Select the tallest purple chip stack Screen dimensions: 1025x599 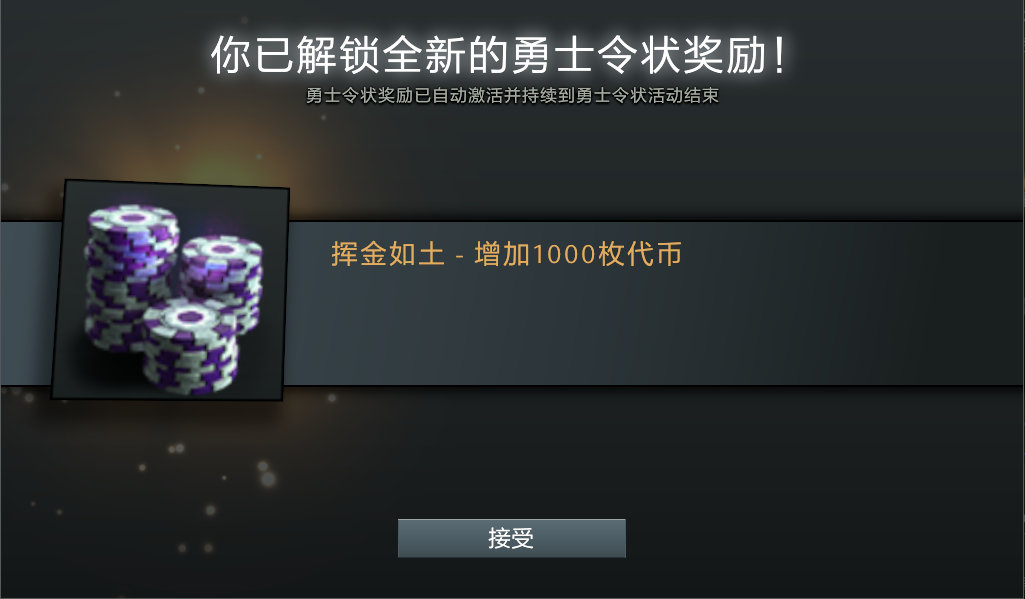[x=131, y=278]
